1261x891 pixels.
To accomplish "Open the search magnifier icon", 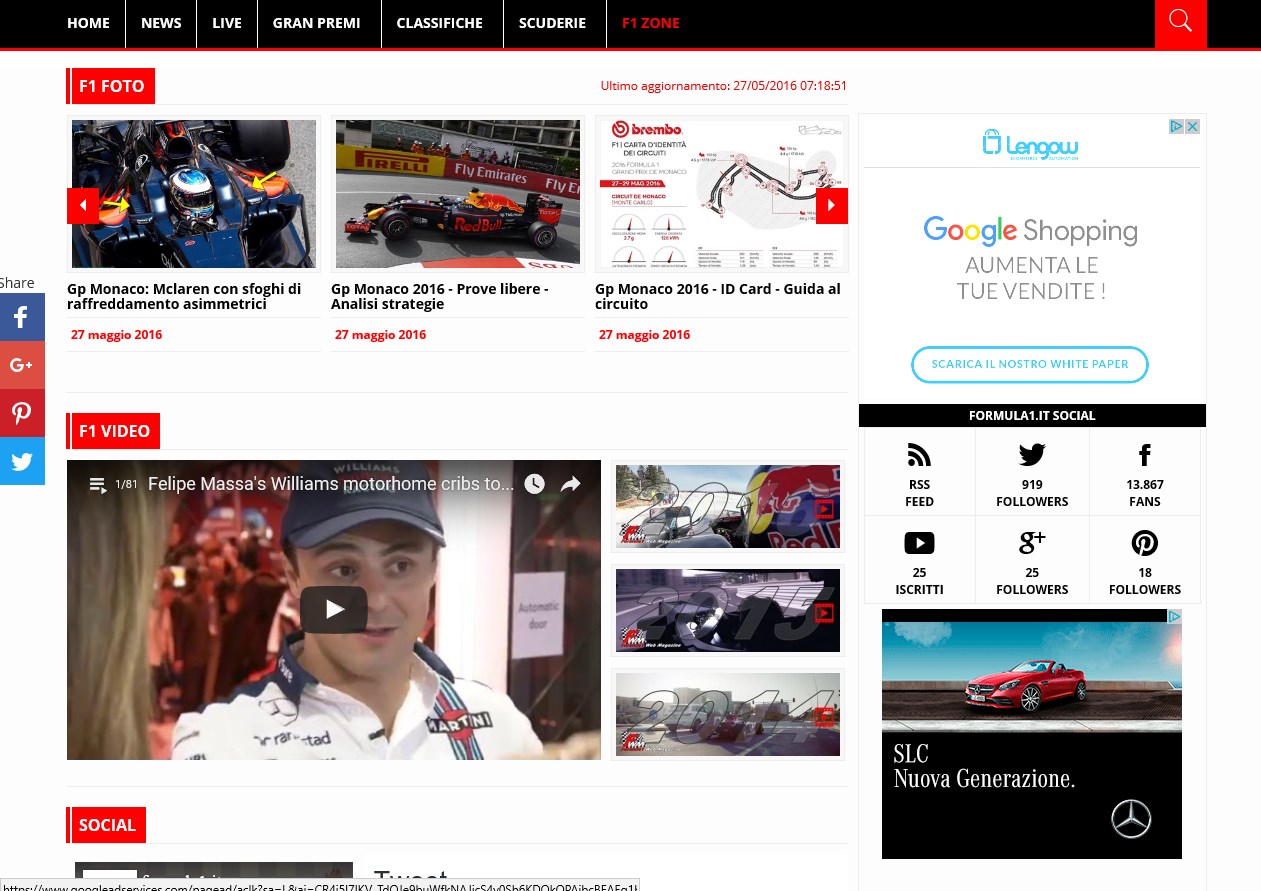I will pyautogui.click(x=1180, y=22).
